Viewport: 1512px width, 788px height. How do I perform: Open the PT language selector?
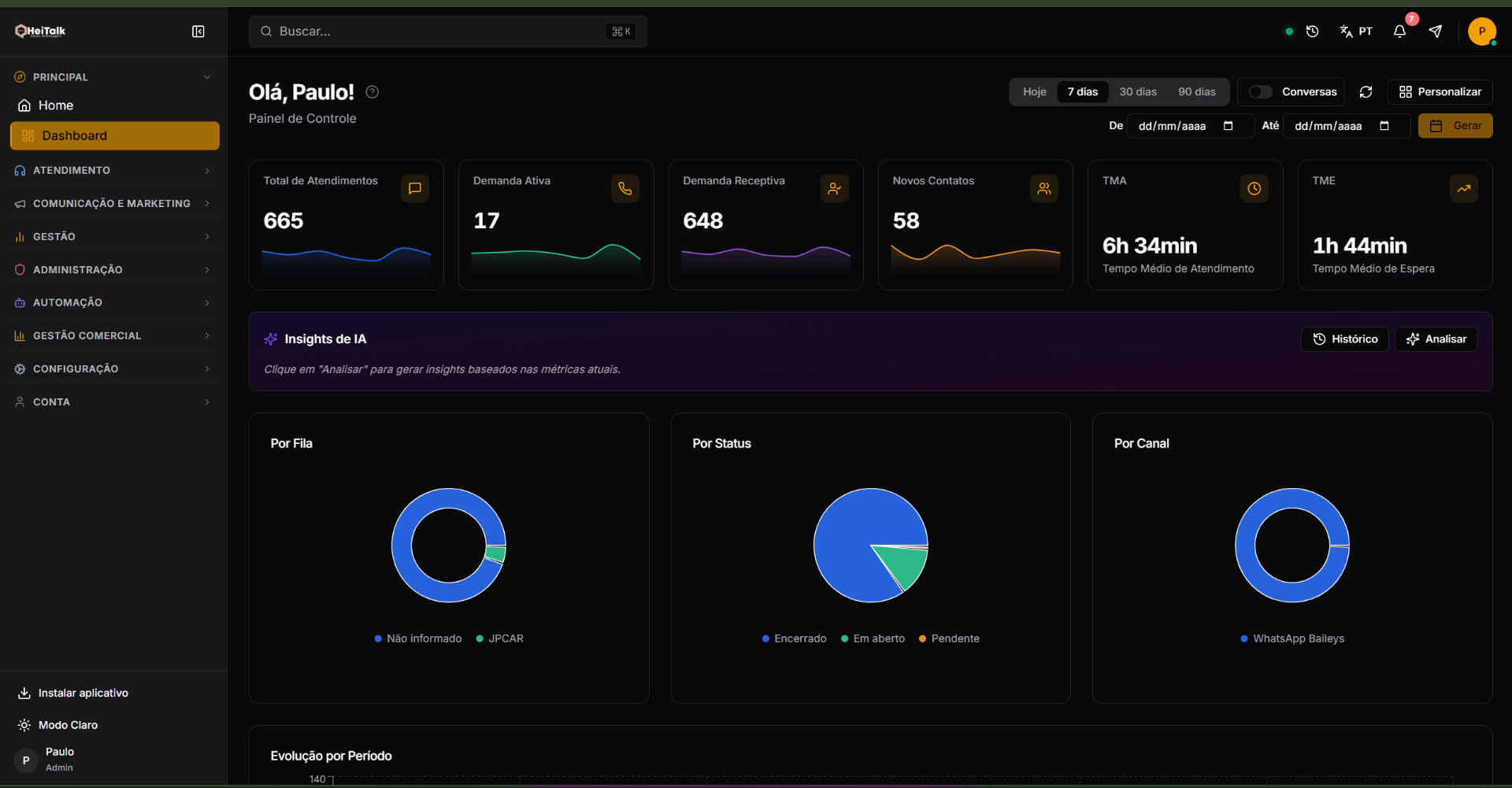(1356, 31)
